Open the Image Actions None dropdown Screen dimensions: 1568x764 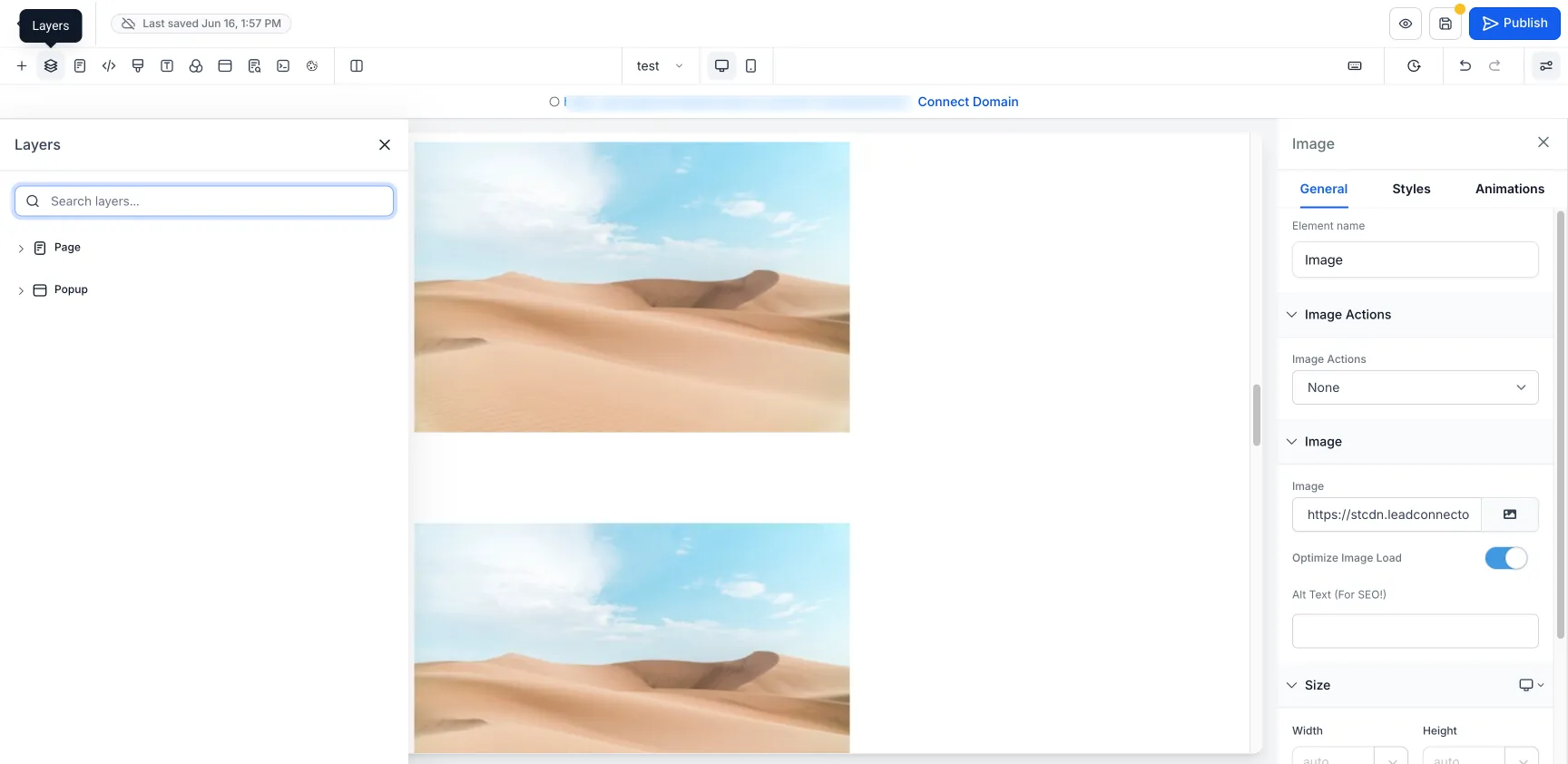1415,387
